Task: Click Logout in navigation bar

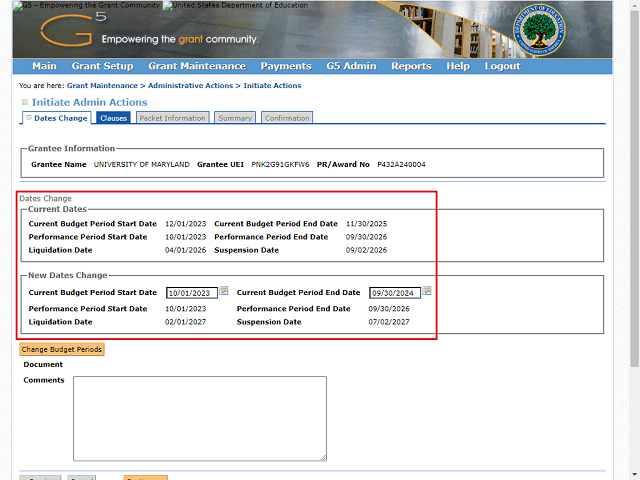Action: tap(502, 66)
